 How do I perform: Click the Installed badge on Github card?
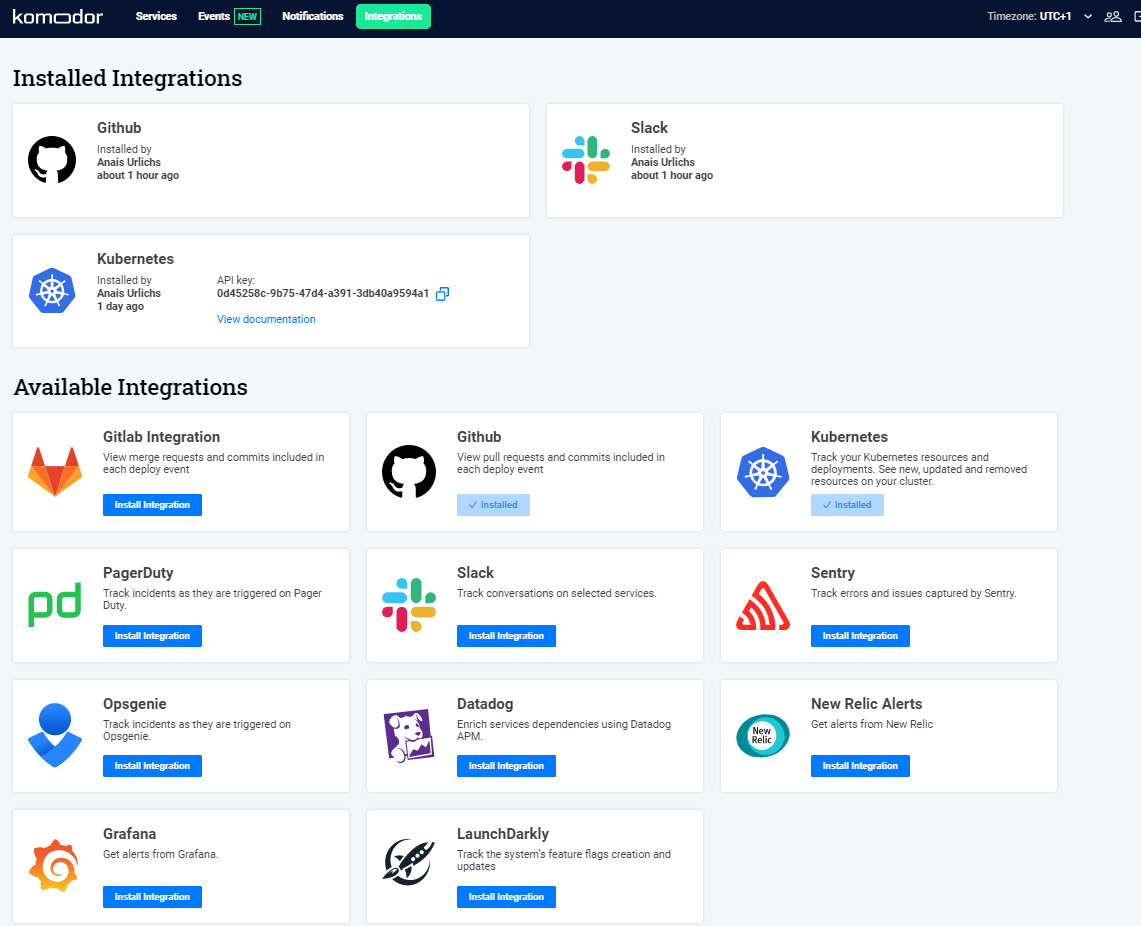493,505
